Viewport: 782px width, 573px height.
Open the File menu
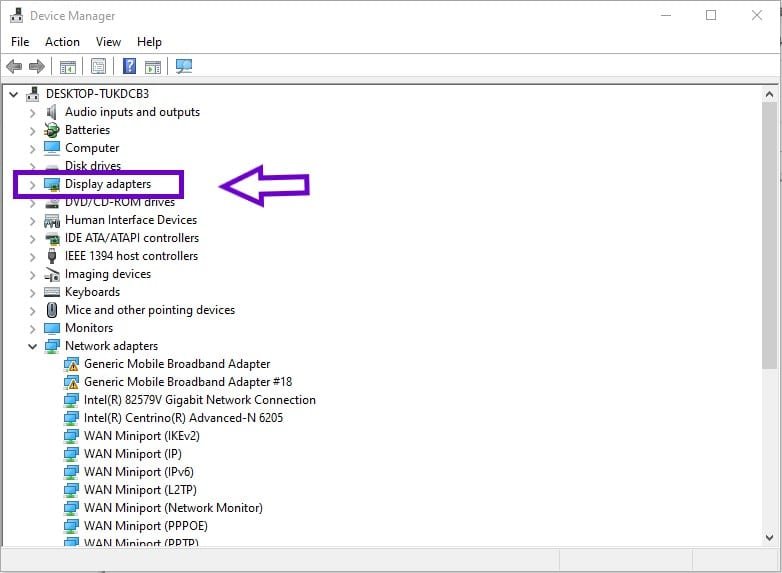20,42
